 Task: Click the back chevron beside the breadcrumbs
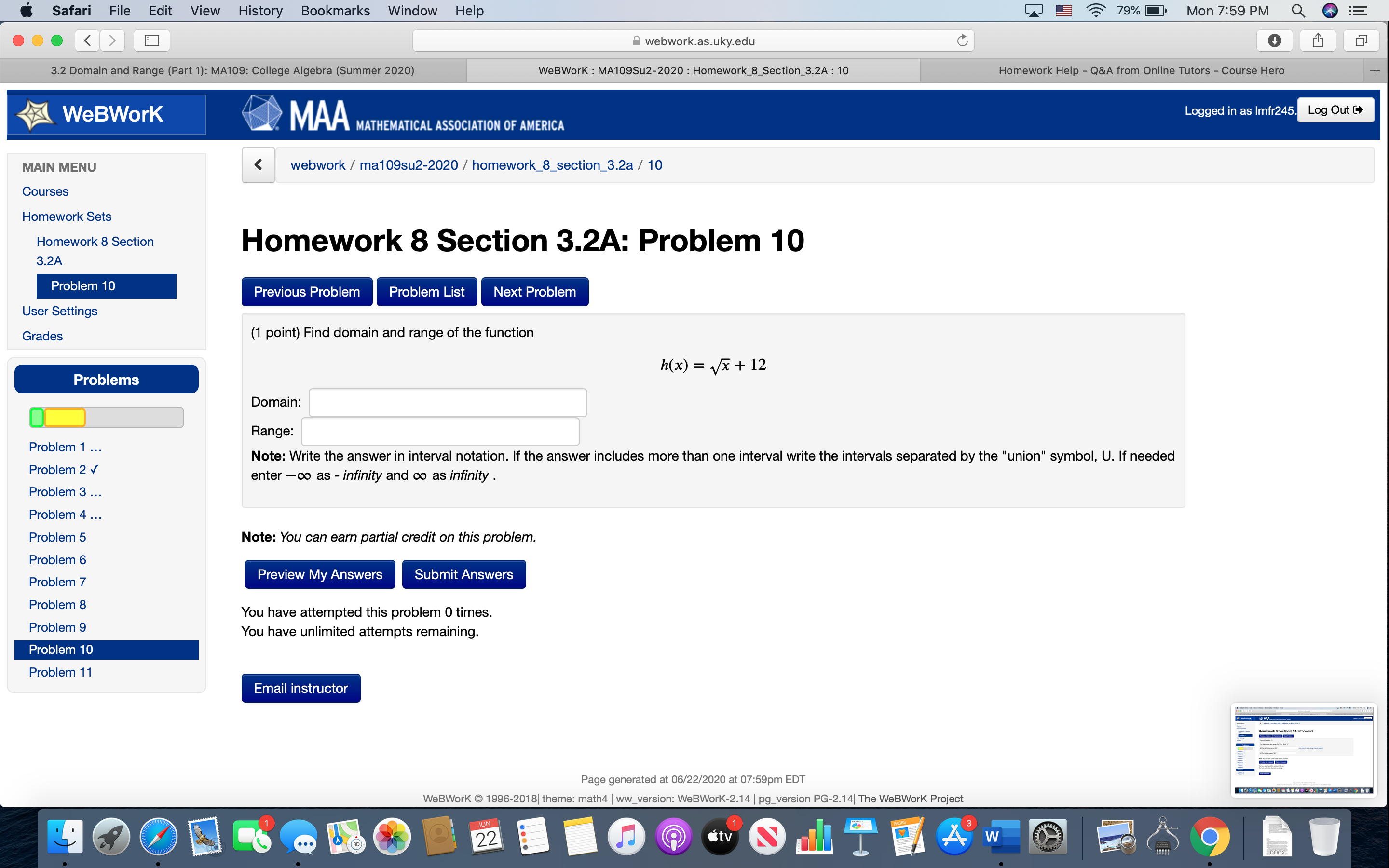click(258, 165)
